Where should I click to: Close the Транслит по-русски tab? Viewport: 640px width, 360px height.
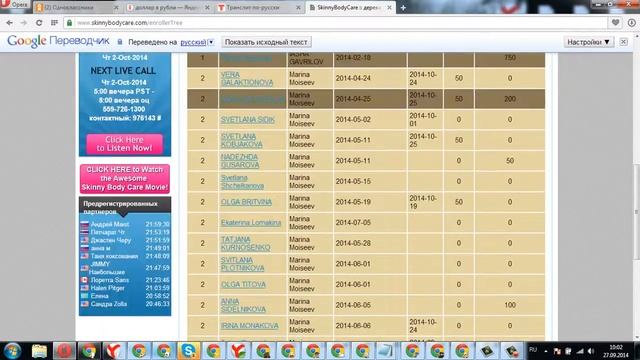click(298, 8)
